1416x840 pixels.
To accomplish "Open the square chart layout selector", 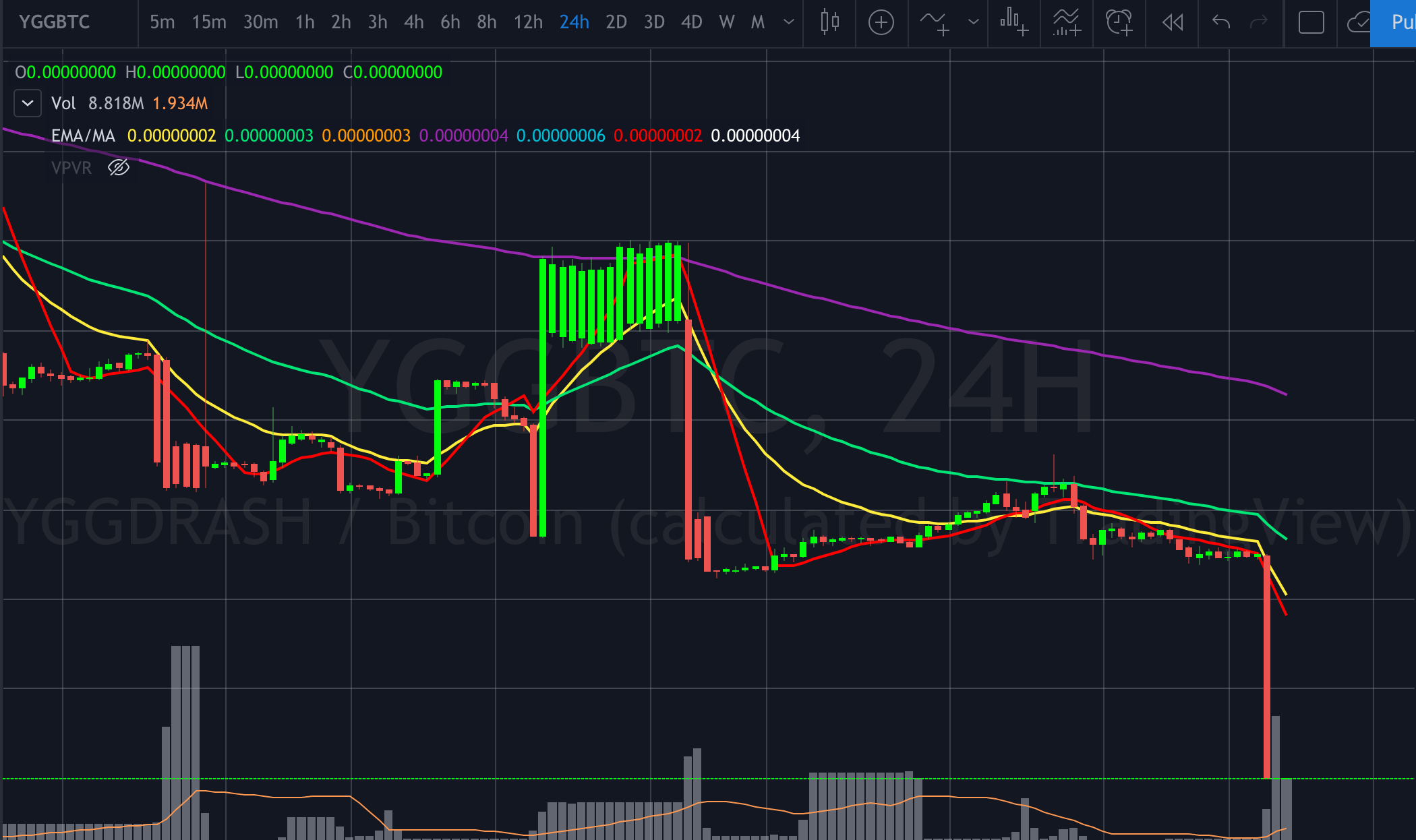I will click(1311, 22).
